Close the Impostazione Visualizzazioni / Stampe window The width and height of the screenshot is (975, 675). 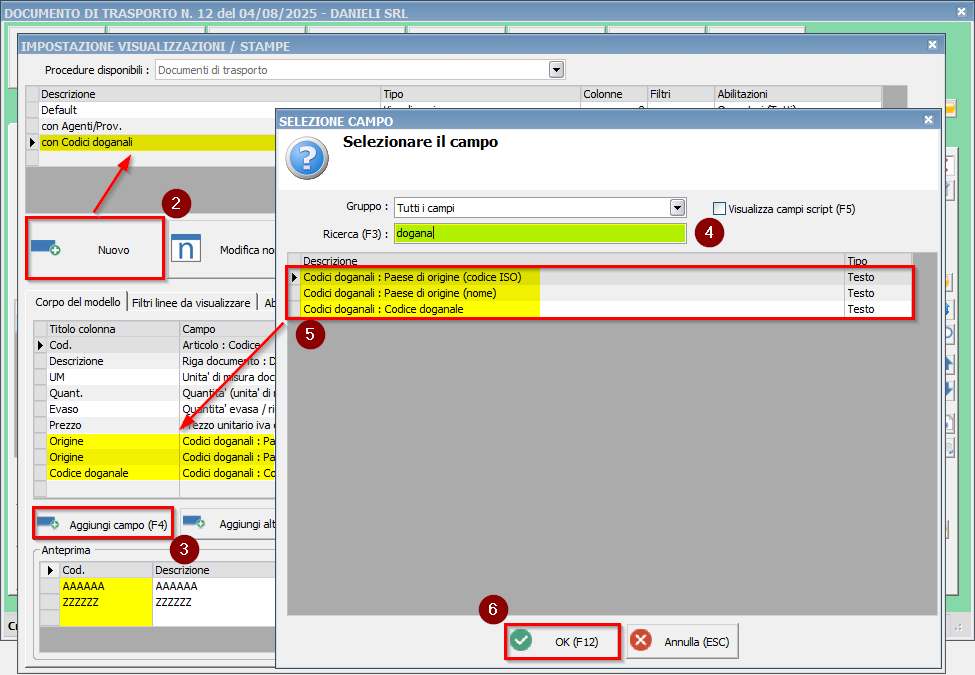[x=932, y=45]
